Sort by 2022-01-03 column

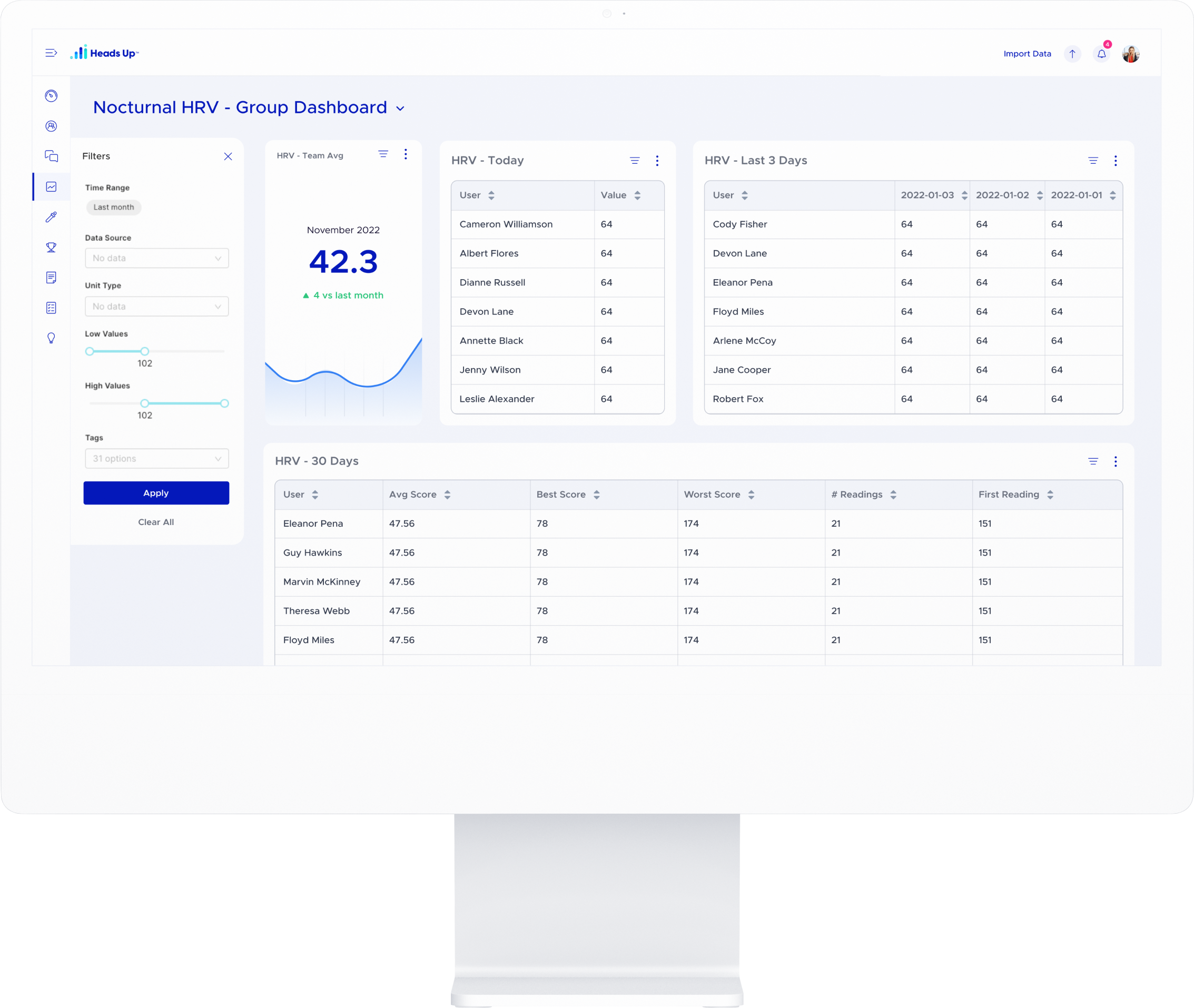point(964,195)
